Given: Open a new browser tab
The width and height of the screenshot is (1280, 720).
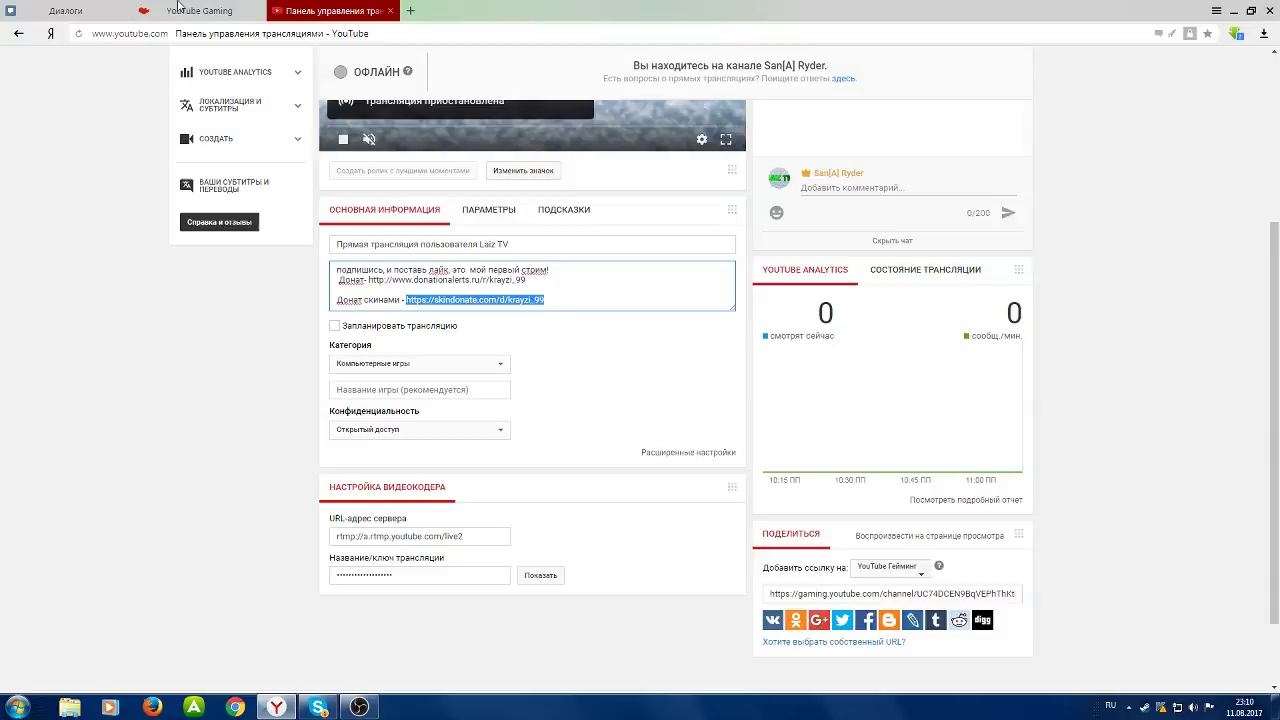Looking at the screenshot, I should 410,10.
